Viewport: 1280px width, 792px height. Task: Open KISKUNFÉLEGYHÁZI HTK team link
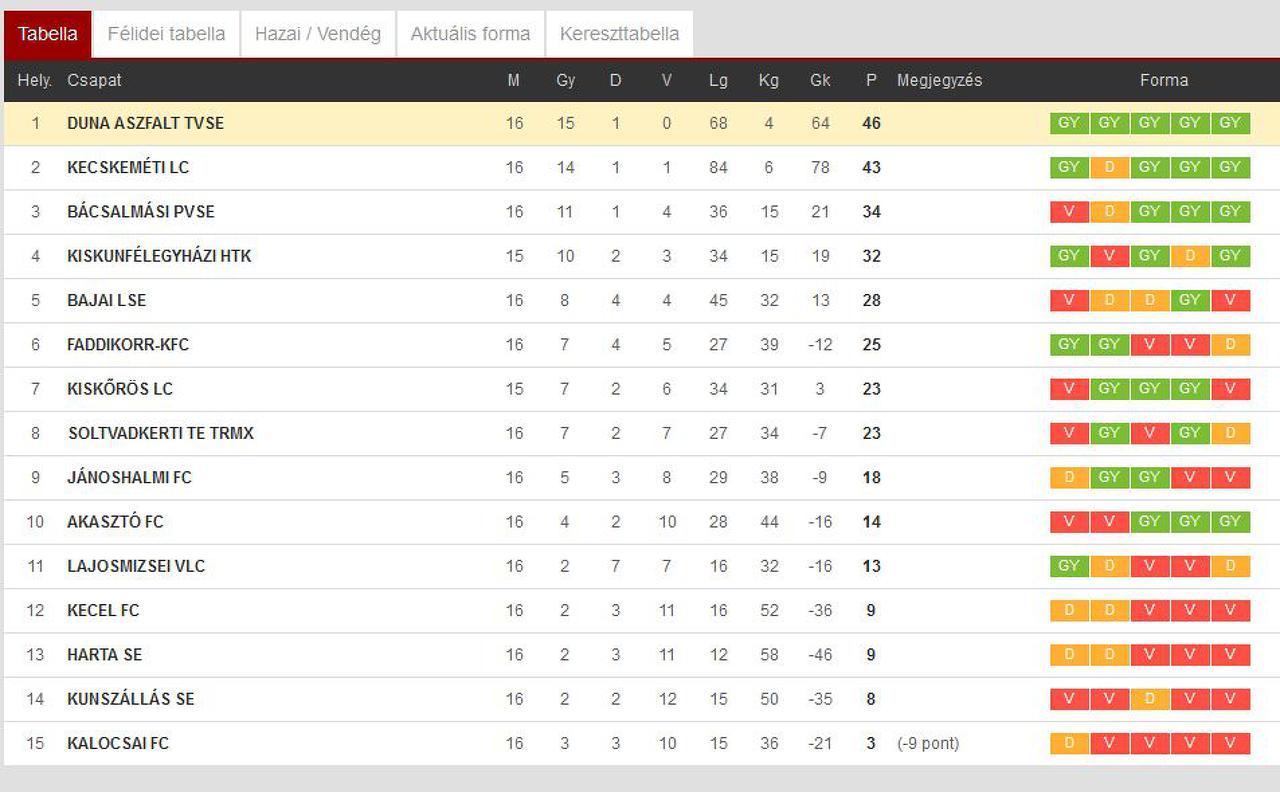159,256
